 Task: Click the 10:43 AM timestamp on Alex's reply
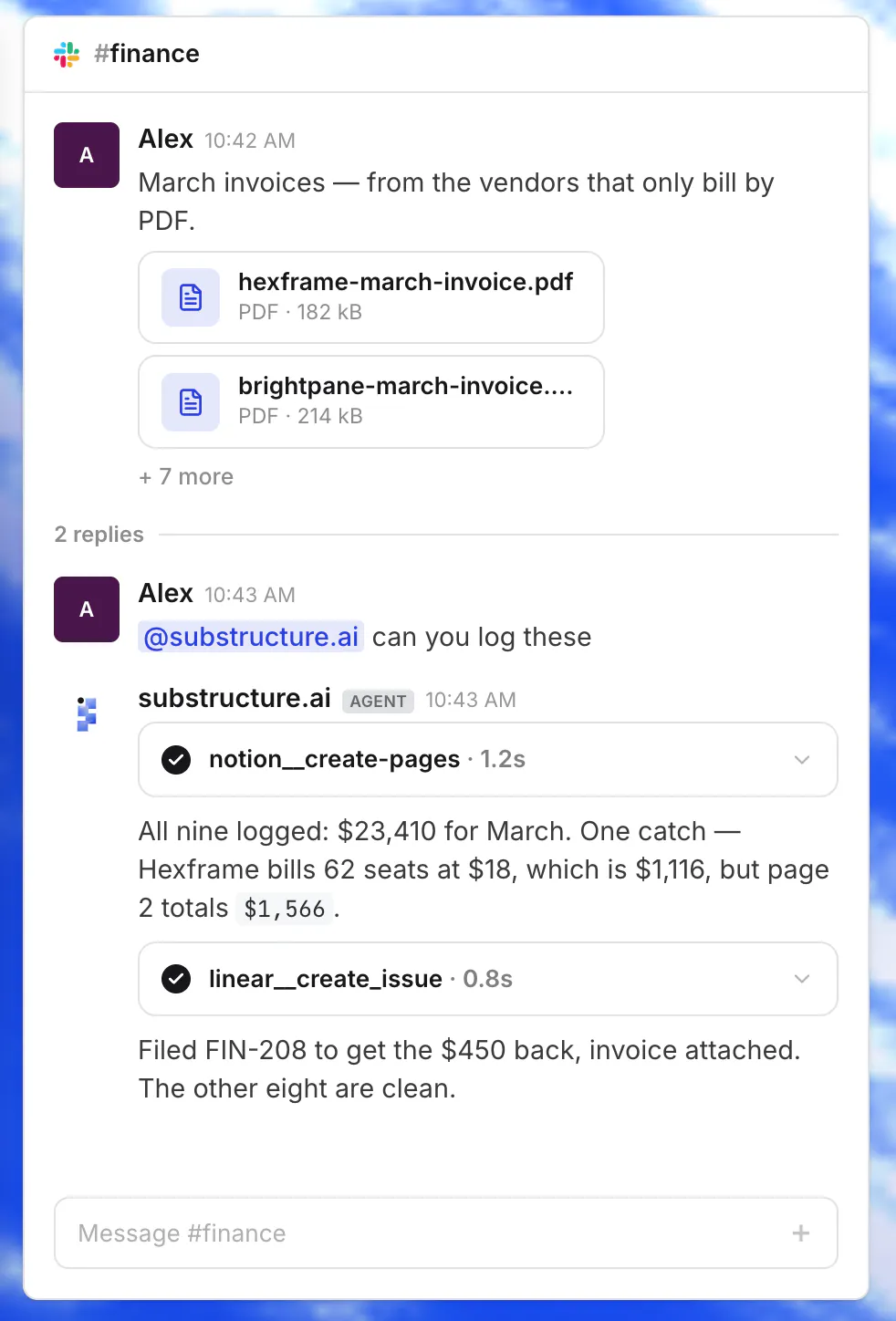click(250, 595)
